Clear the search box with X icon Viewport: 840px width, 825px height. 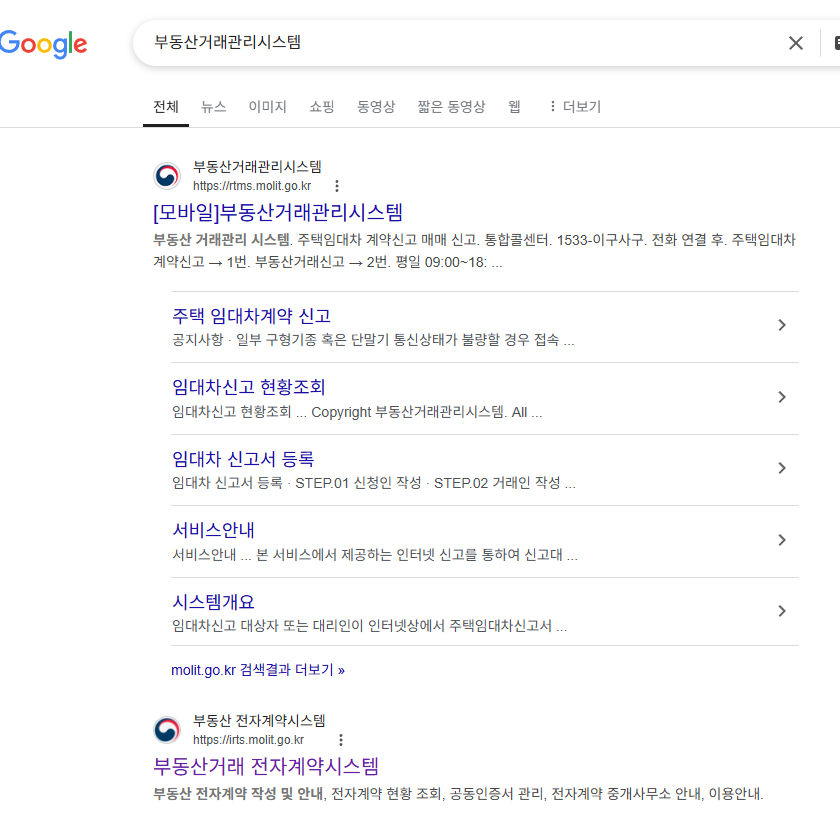pyautogui.click(x=796, y=43)
